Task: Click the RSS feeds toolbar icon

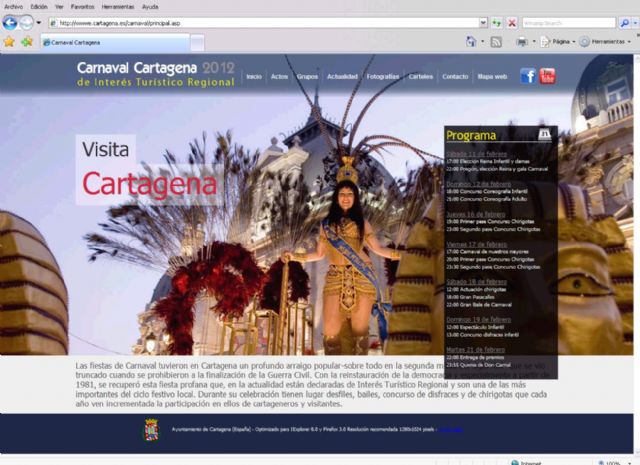Action: [x=495, y=42]
